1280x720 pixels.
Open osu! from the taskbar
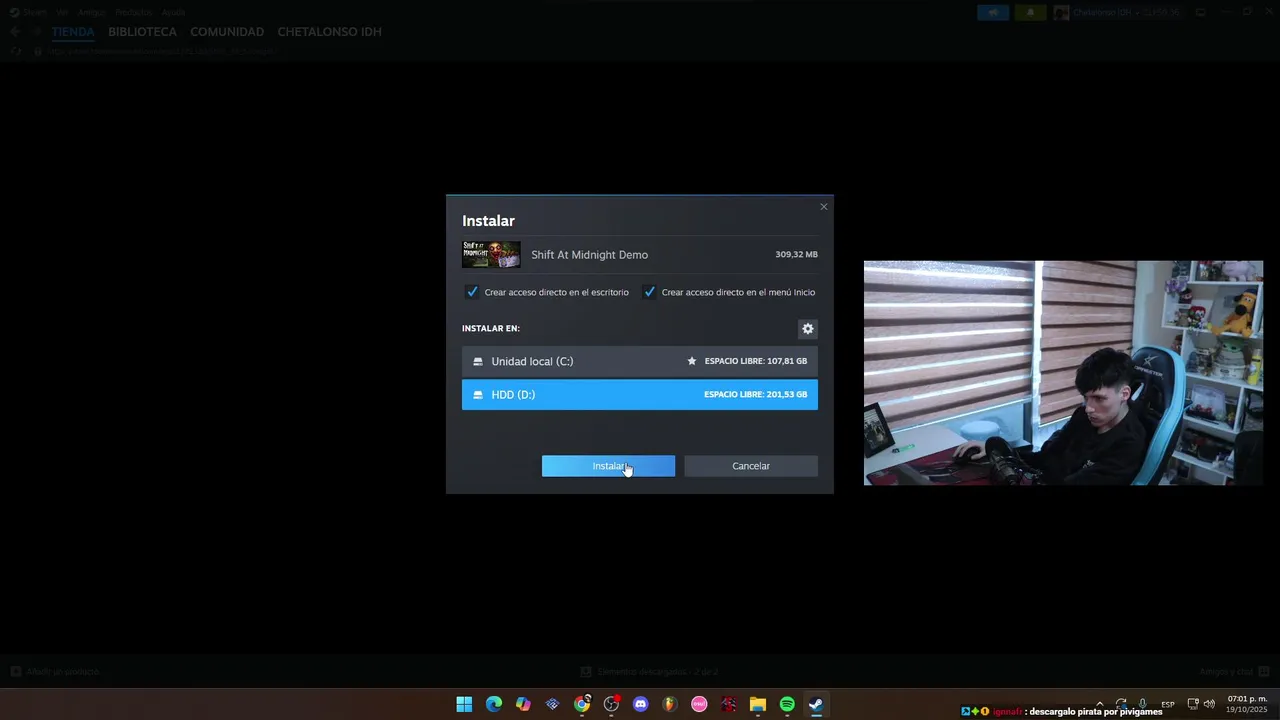click(699, 704)
